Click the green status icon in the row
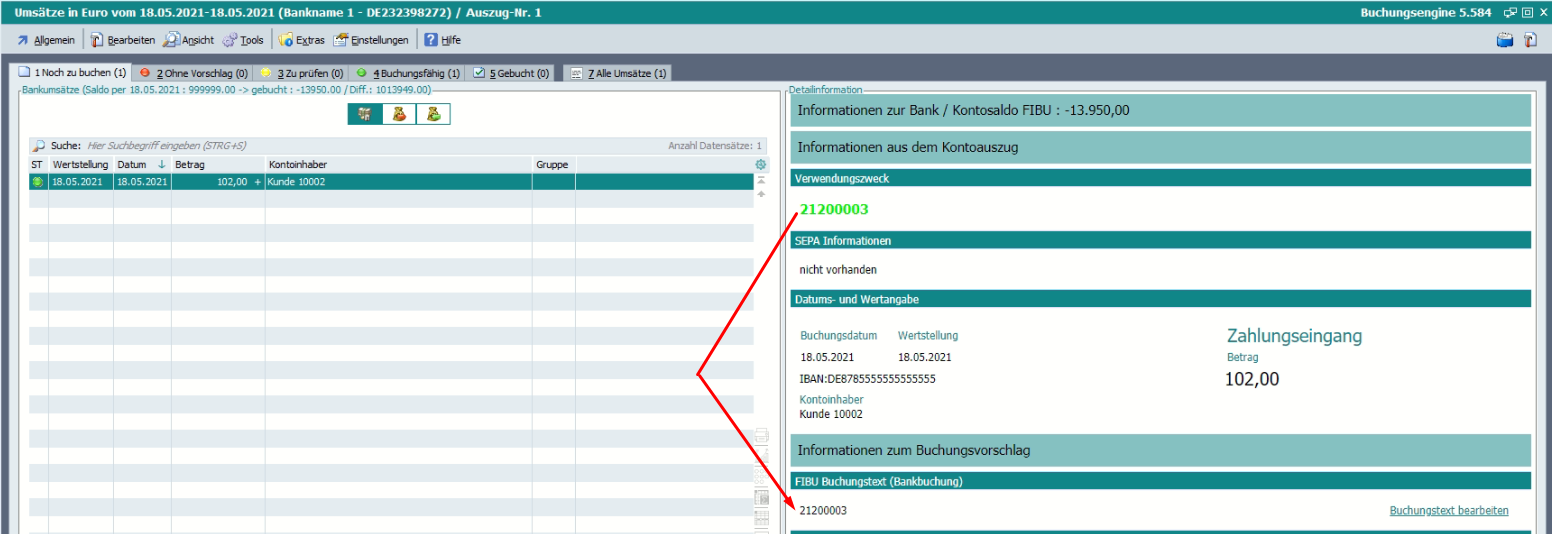The width and height of the screenshot is (1552, 534). (x=38, y=182)
